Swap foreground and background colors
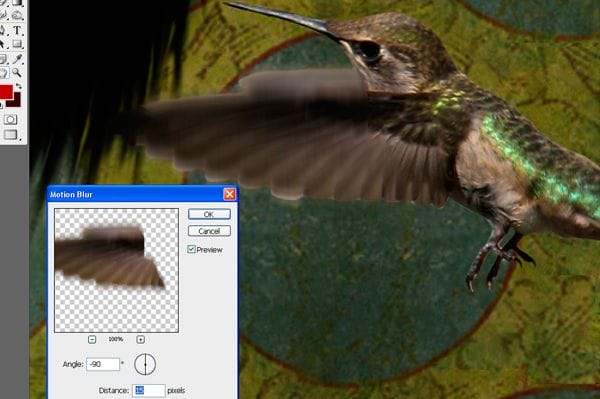 coord(19,87)
